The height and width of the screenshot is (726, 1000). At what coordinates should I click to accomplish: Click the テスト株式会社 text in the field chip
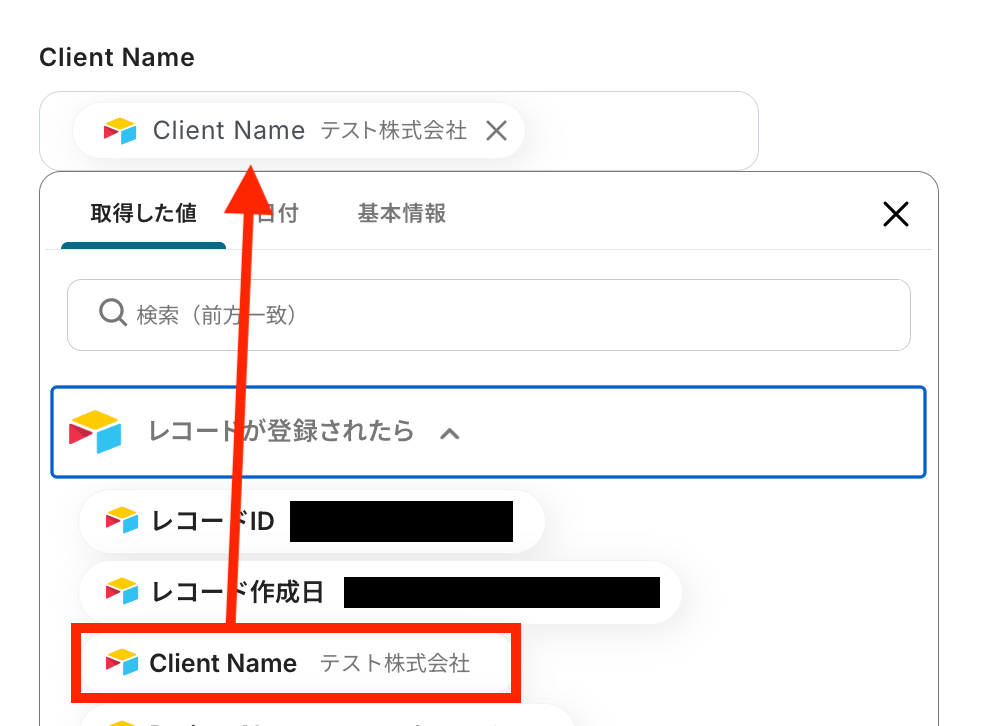point(393,131)
